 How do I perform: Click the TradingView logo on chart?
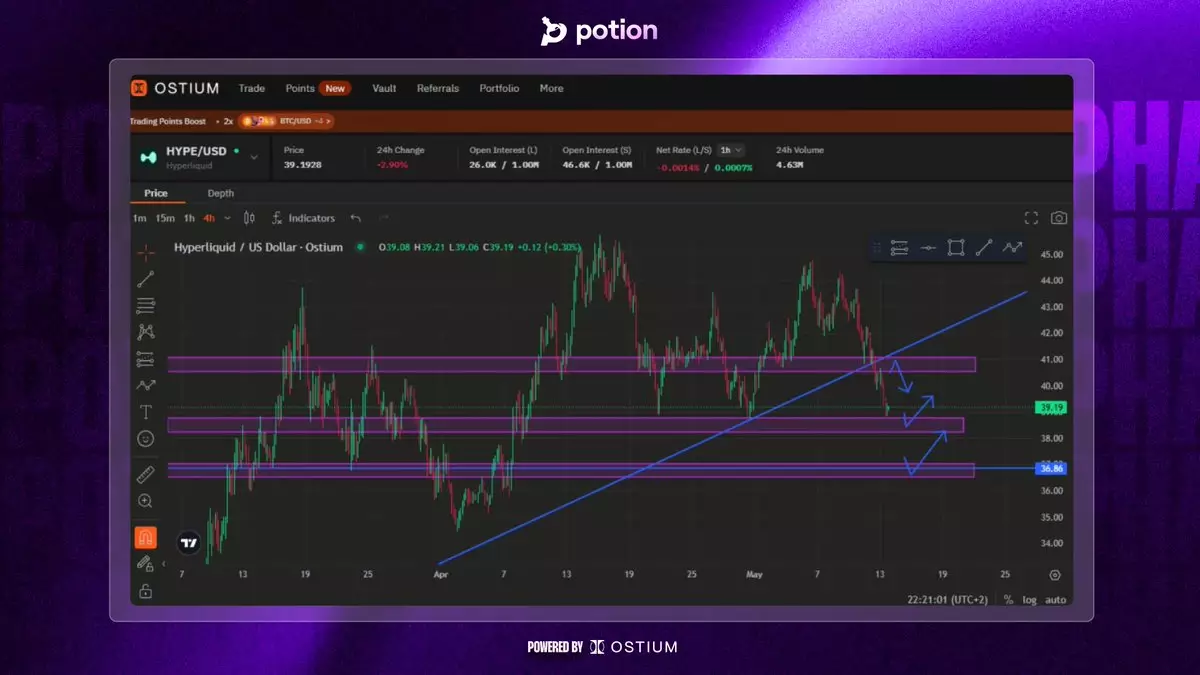[188, 543]
